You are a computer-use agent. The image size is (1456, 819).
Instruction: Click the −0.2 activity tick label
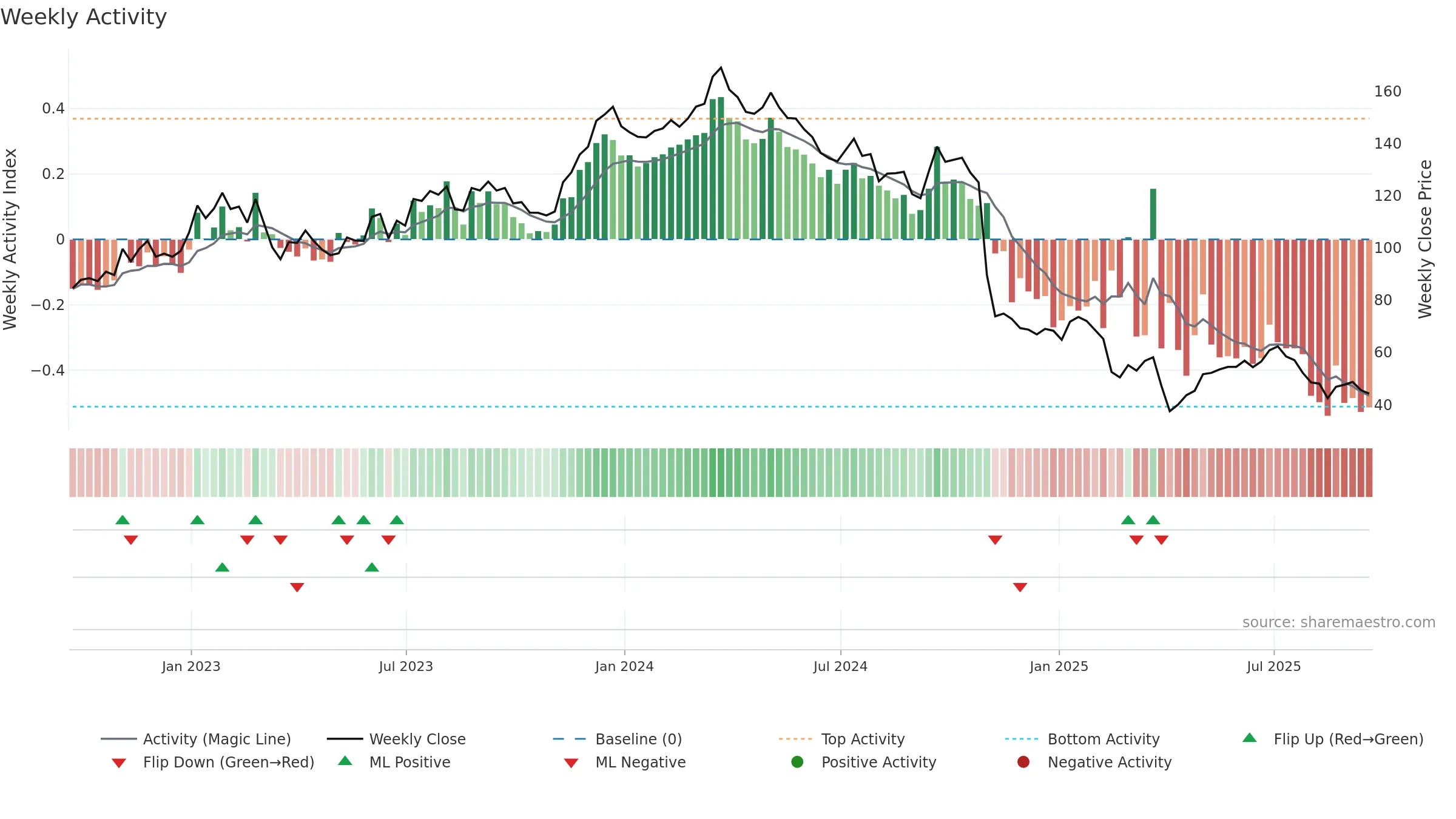(48, 305)
